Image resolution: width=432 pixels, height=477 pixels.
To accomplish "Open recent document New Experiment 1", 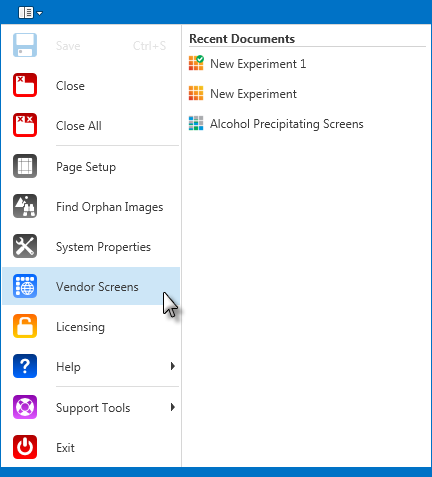I will tap(247, 64).
